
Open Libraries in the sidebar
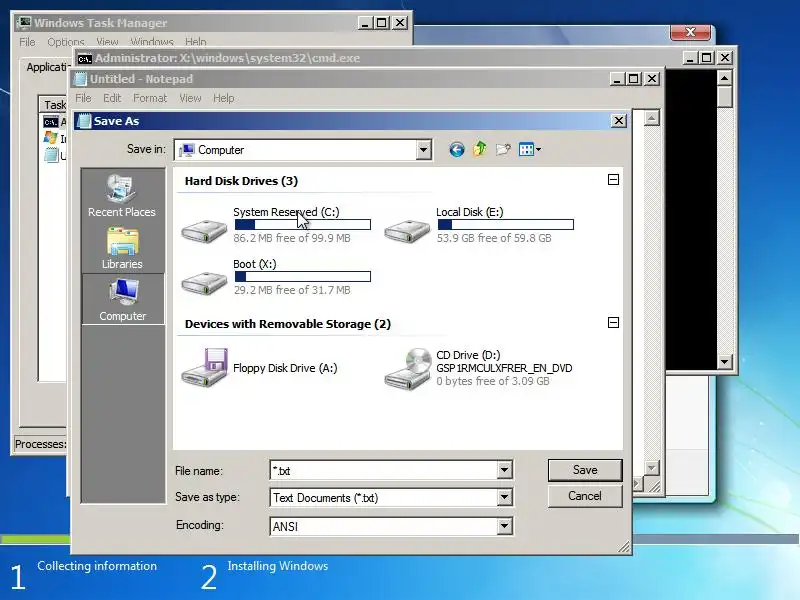coord(122,248)
